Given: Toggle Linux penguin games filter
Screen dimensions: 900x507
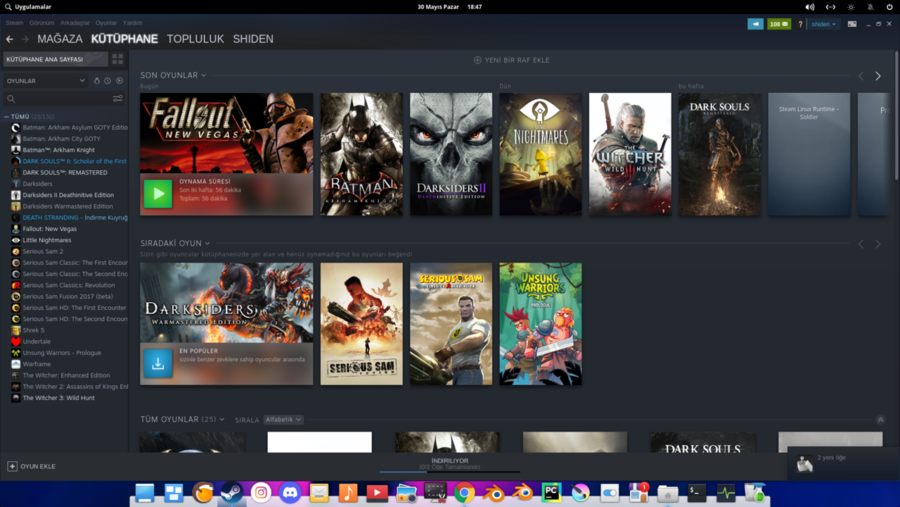Looking at the screenshot, I should (96, 81).
